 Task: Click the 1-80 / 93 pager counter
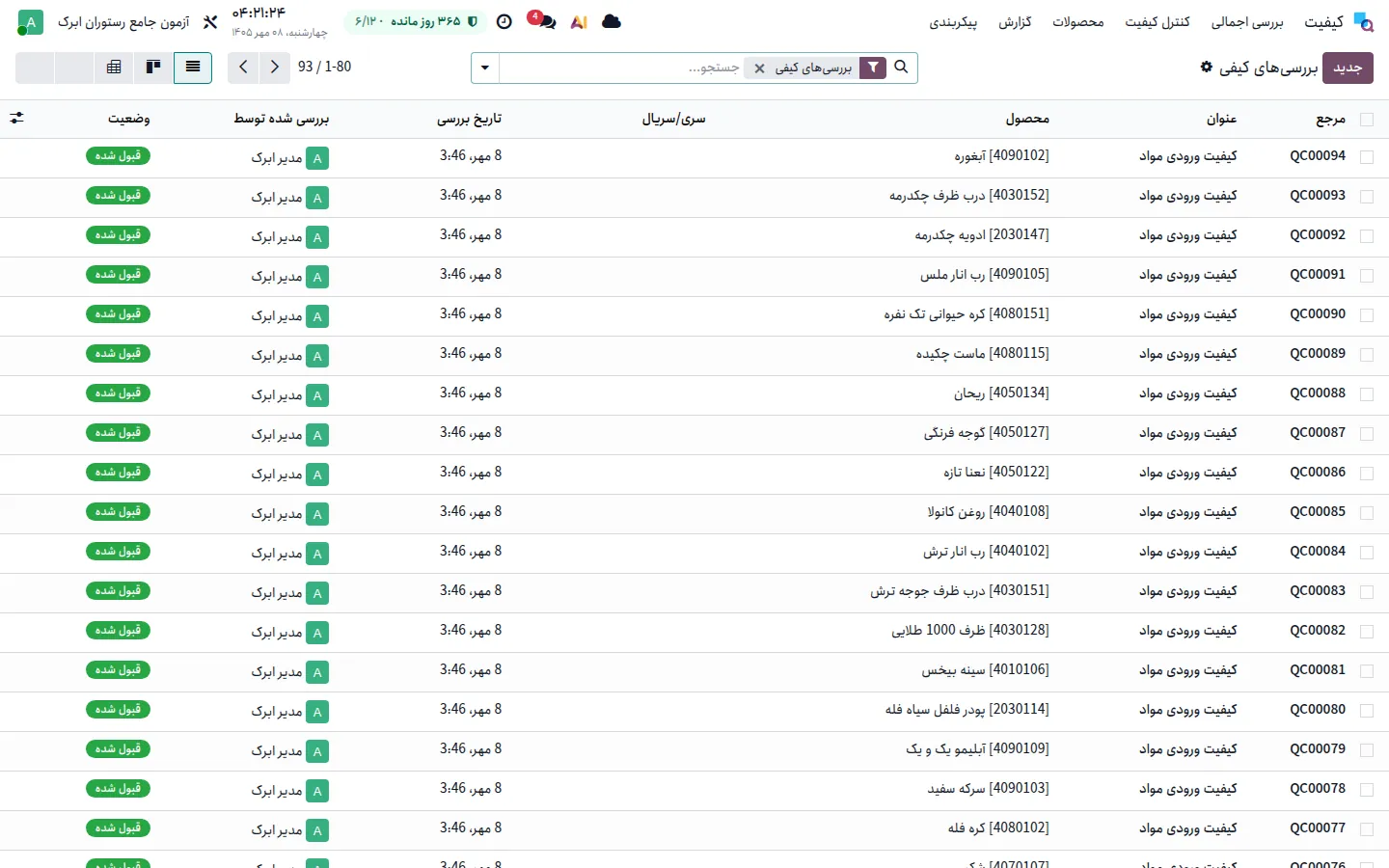324,67
